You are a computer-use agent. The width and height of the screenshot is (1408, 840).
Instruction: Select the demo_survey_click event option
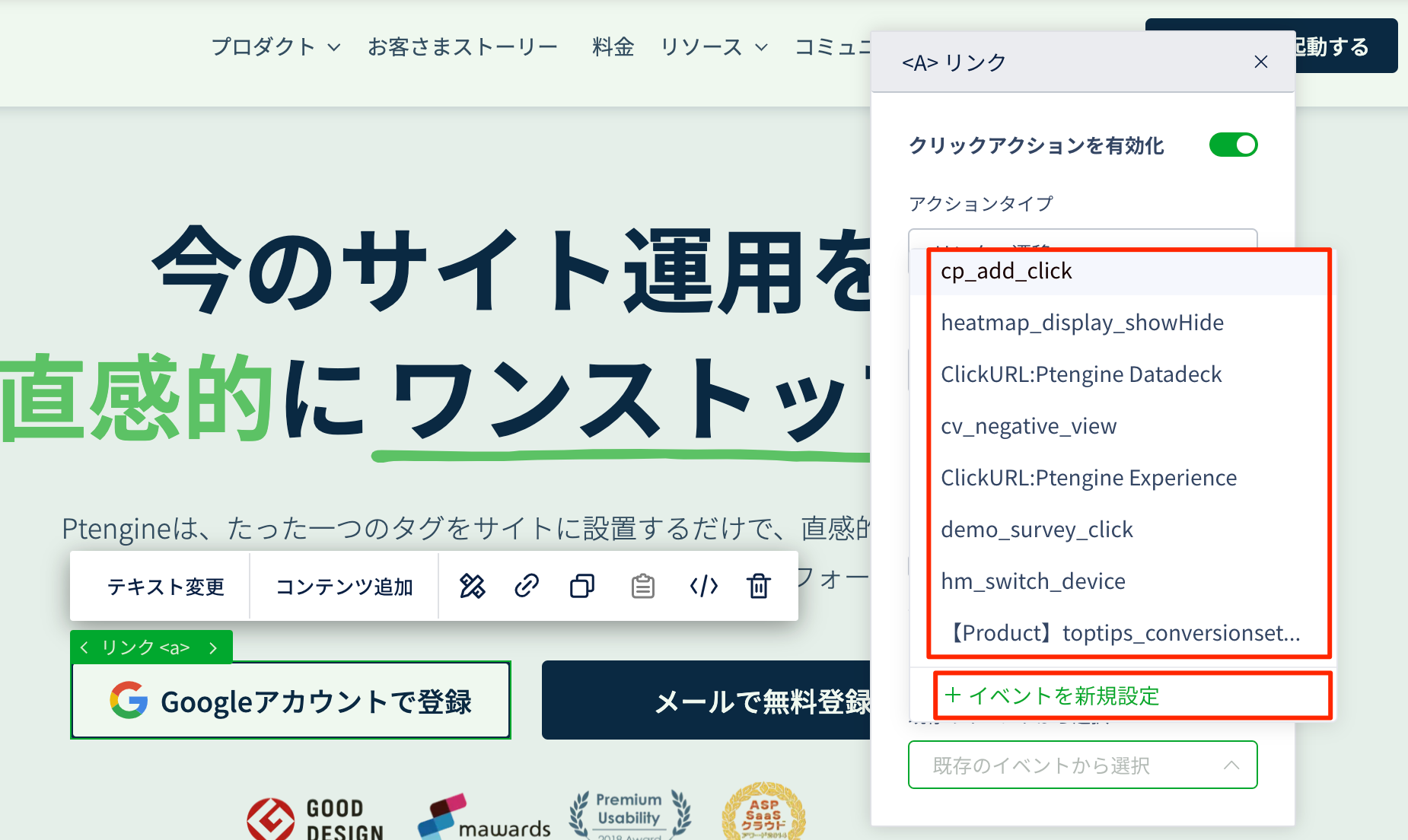click(1037, 530)
